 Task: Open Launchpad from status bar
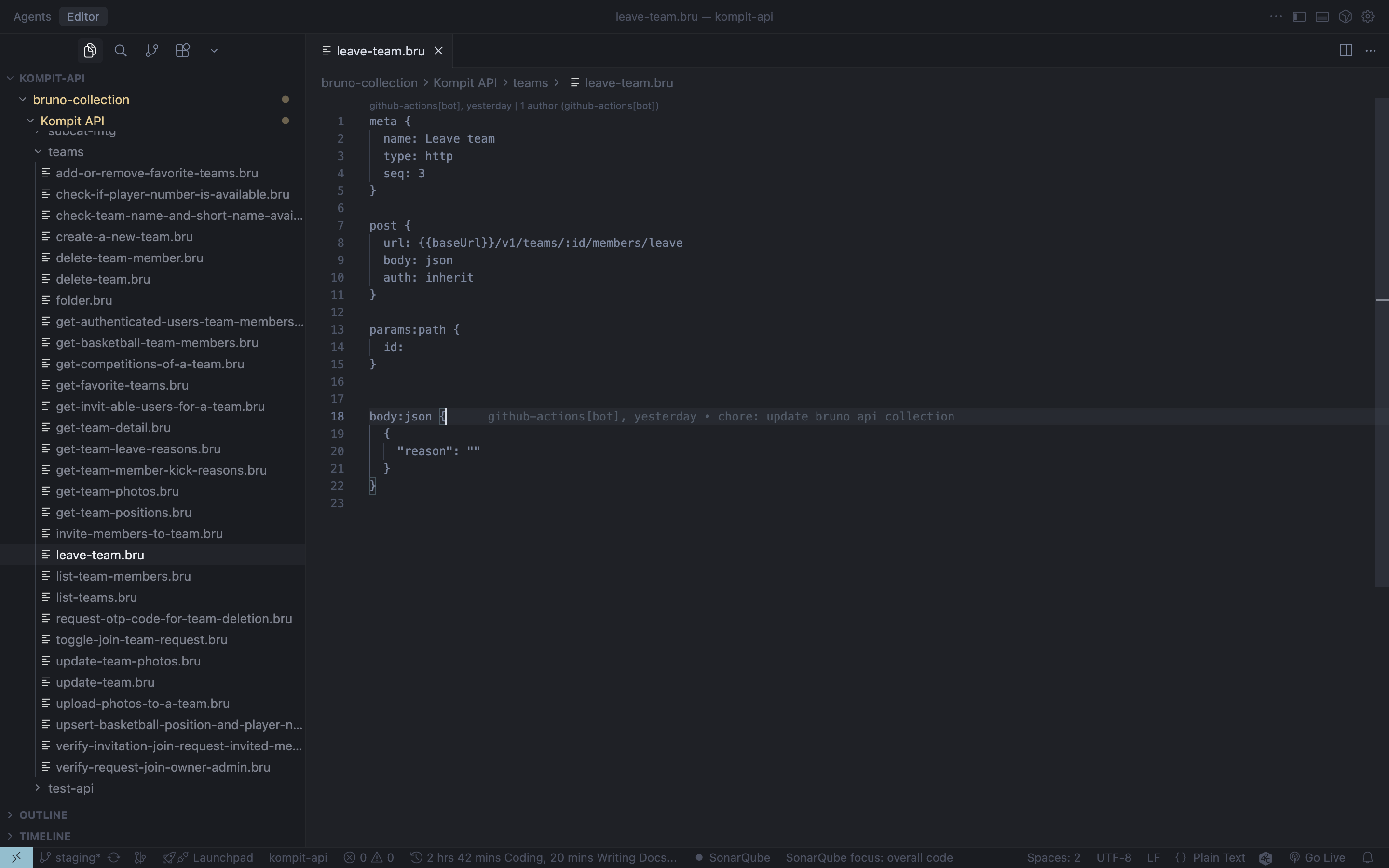coord(208,858)
